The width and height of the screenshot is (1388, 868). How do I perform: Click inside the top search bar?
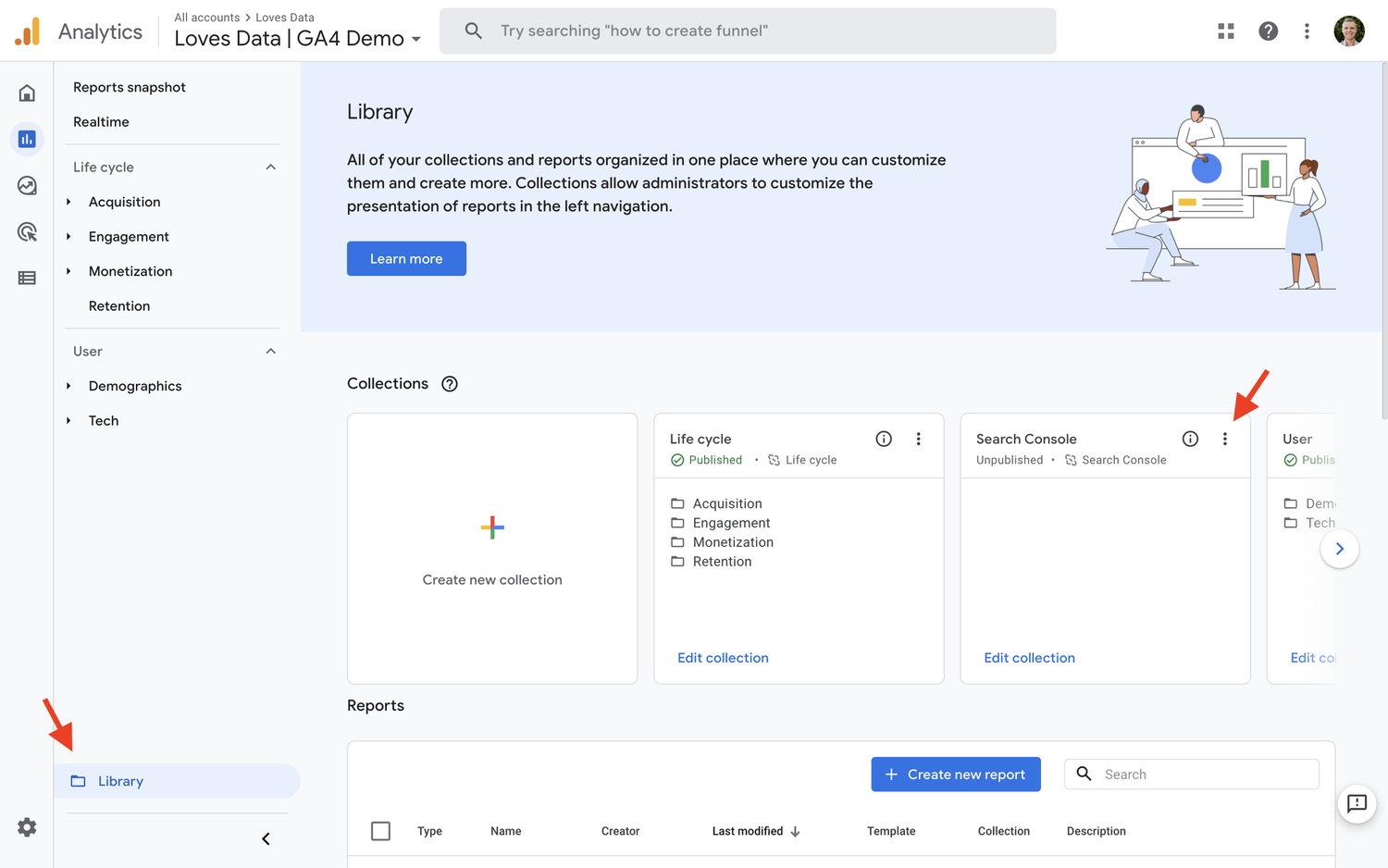[x=748, y=31]
